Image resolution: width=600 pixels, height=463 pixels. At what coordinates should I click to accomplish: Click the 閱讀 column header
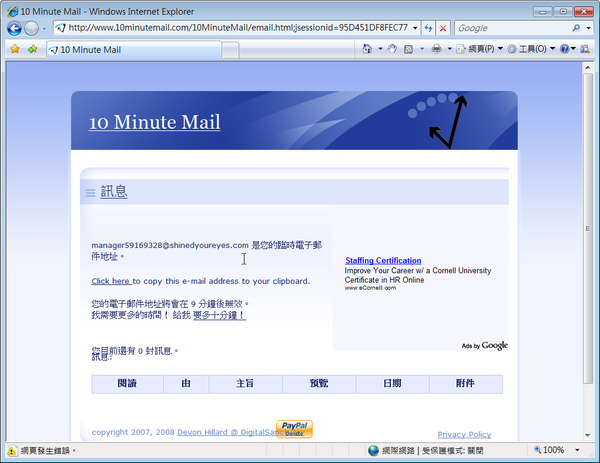[127, 384]
